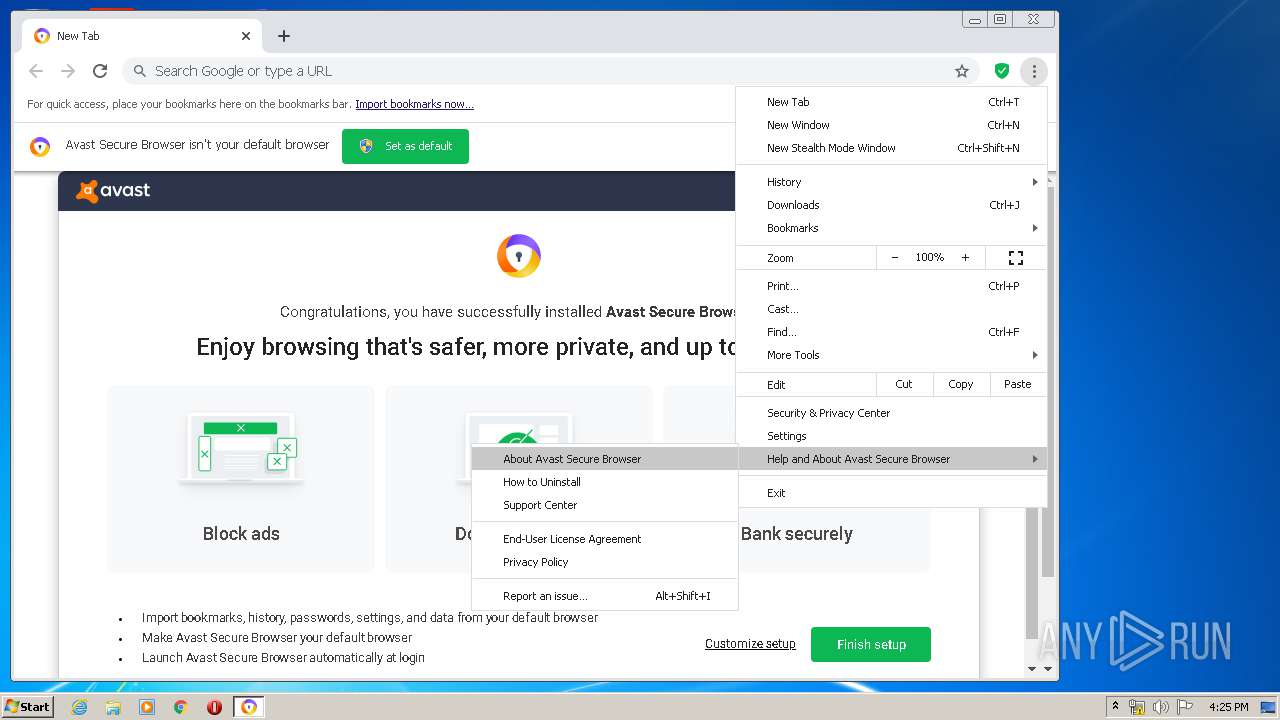Screen dimensions: 1280x720
Task: Decrease zoom with the minus button
Action: click(x=894, y=258)
